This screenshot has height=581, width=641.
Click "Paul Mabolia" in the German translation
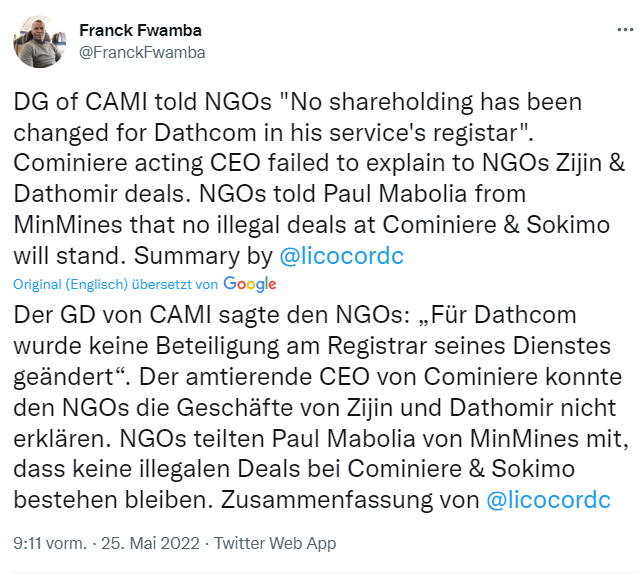click(239, 439)
